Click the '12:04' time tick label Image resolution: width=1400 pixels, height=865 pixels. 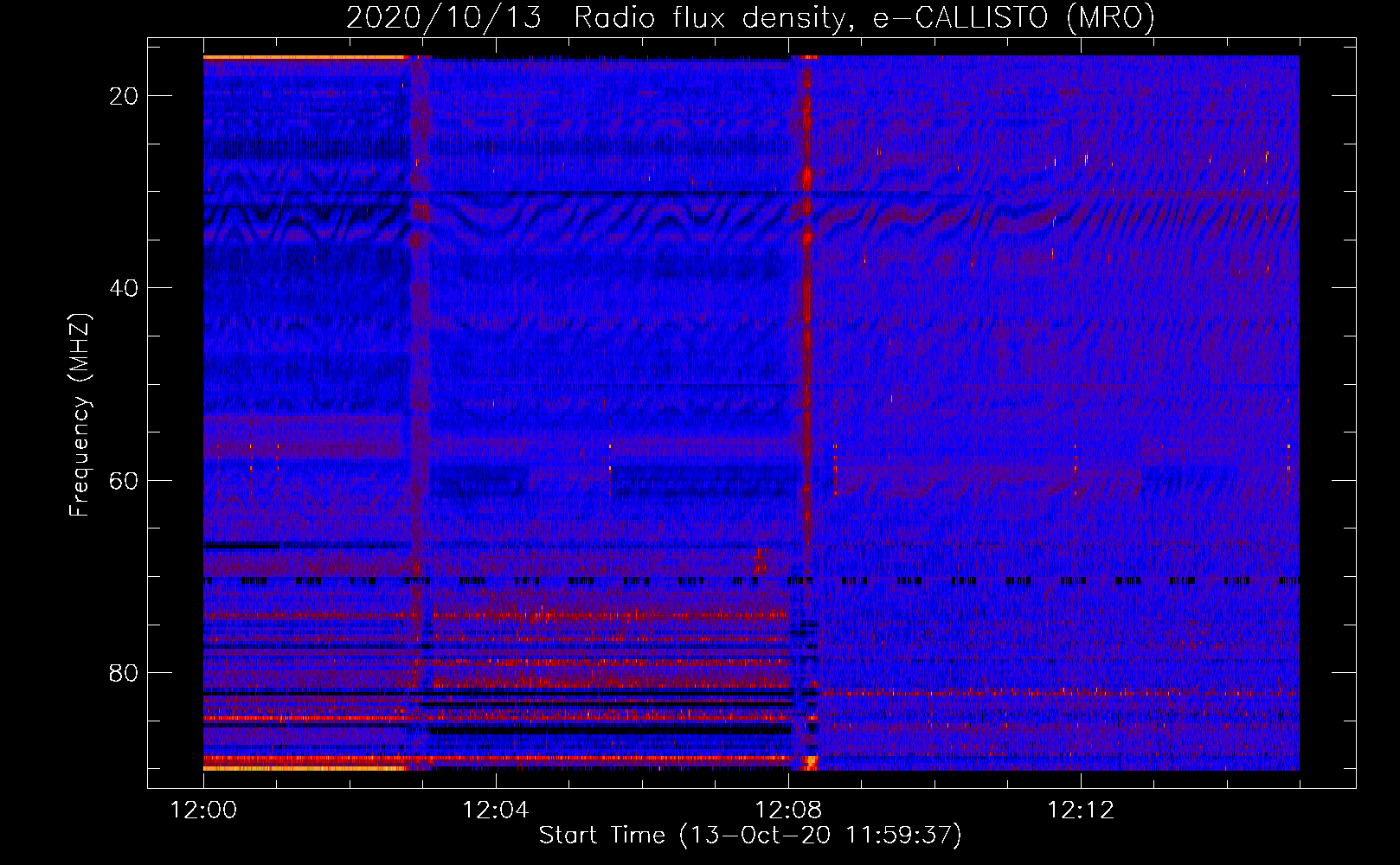[496, 811]
